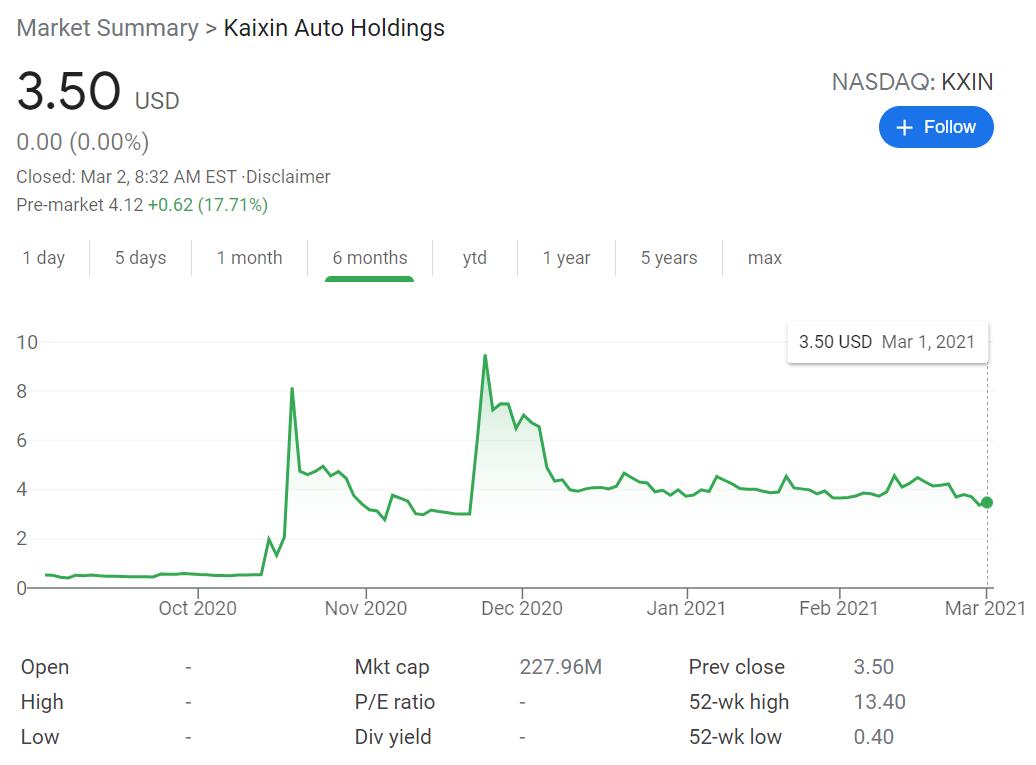1036x765 pixels.
Task: Select the 6 months tab
Action: [370, 258]
